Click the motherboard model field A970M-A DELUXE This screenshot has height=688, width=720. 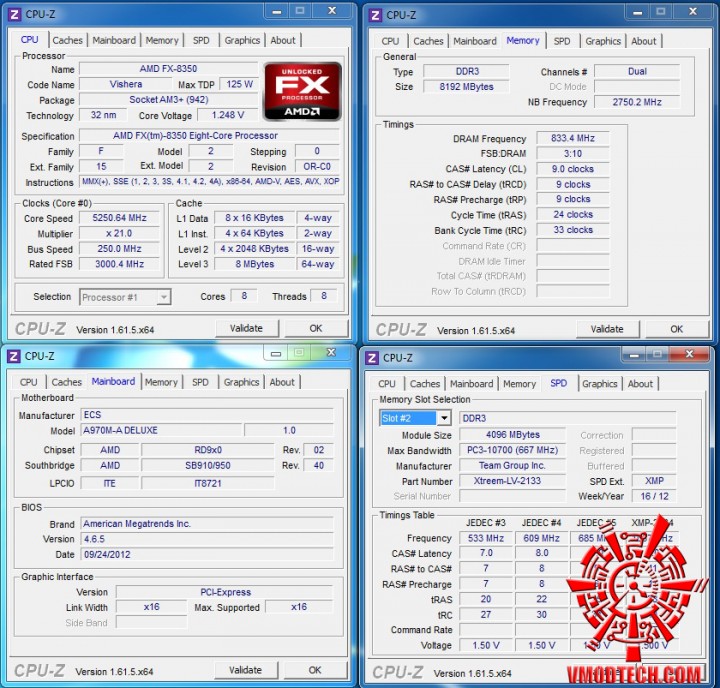pos(161,430)
